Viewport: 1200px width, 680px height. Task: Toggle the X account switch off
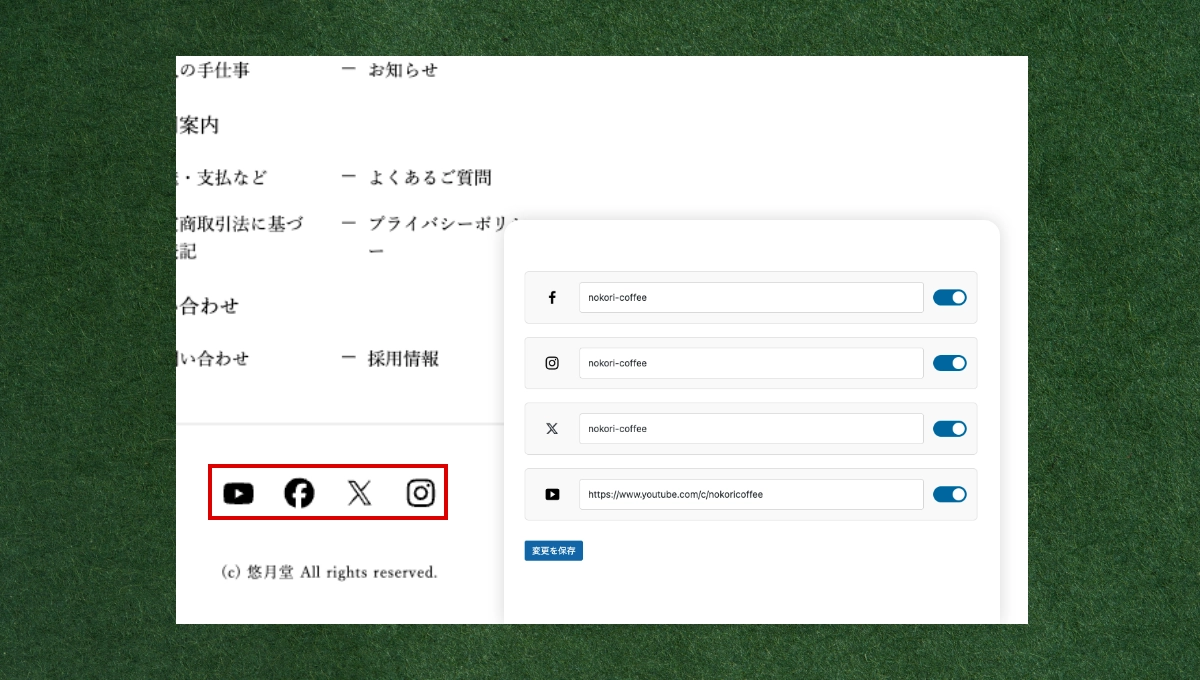tap(949, 428)
